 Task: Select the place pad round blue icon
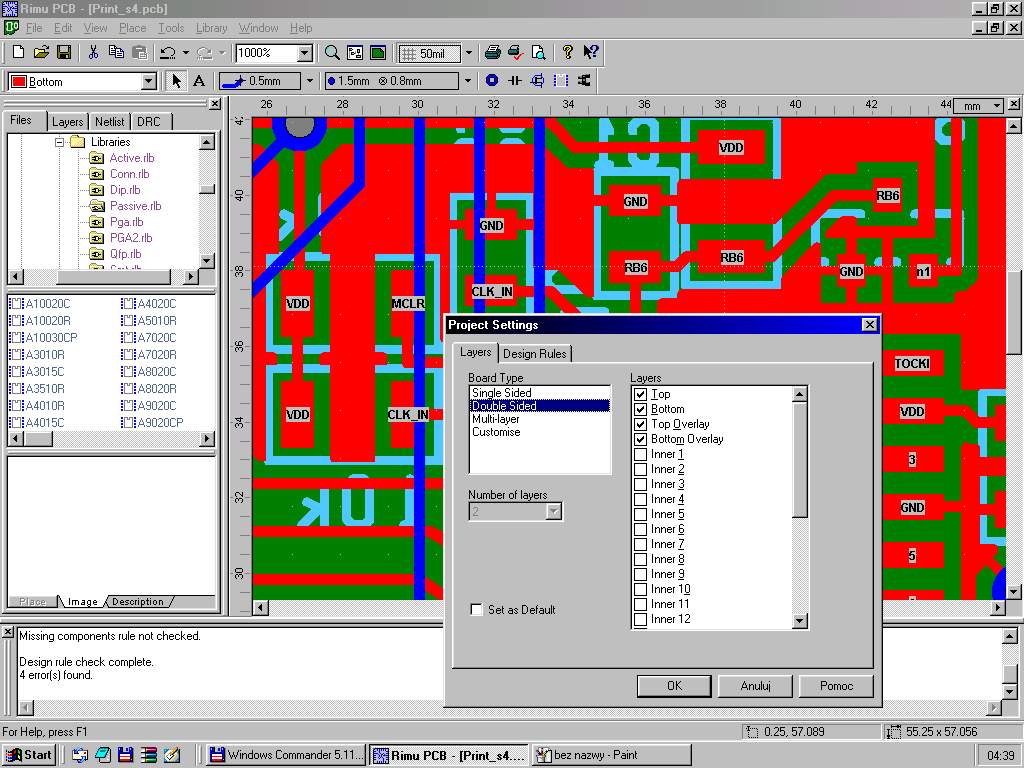[x=492, y=81]
